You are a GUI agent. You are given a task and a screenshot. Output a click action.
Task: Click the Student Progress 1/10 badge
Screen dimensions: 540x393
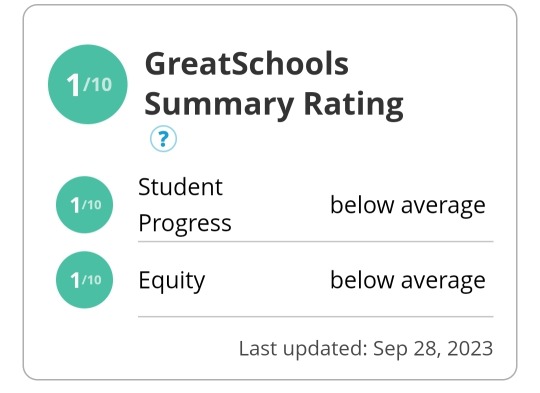[84, 205]
